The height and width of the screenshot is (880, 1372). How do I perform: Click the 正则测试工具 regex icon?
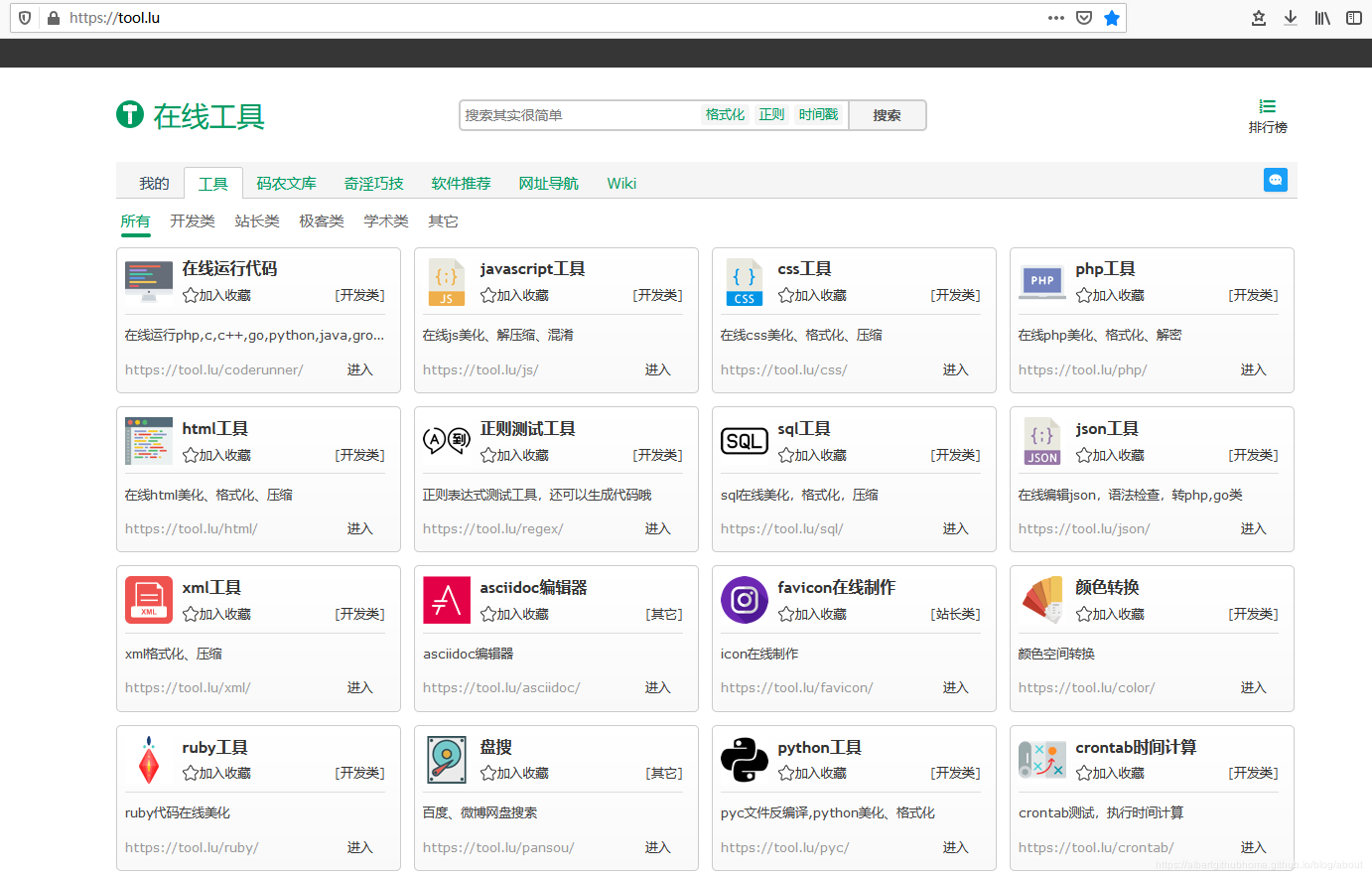447,441
